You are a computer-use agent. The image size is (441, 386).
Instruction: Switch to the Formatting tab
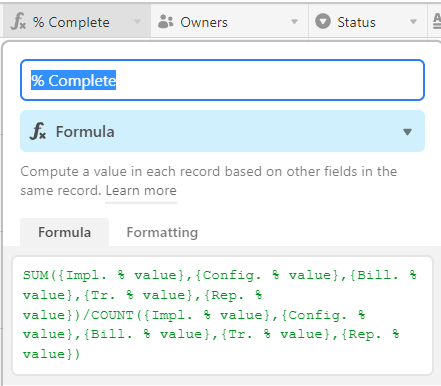click(x=162, y=232)
